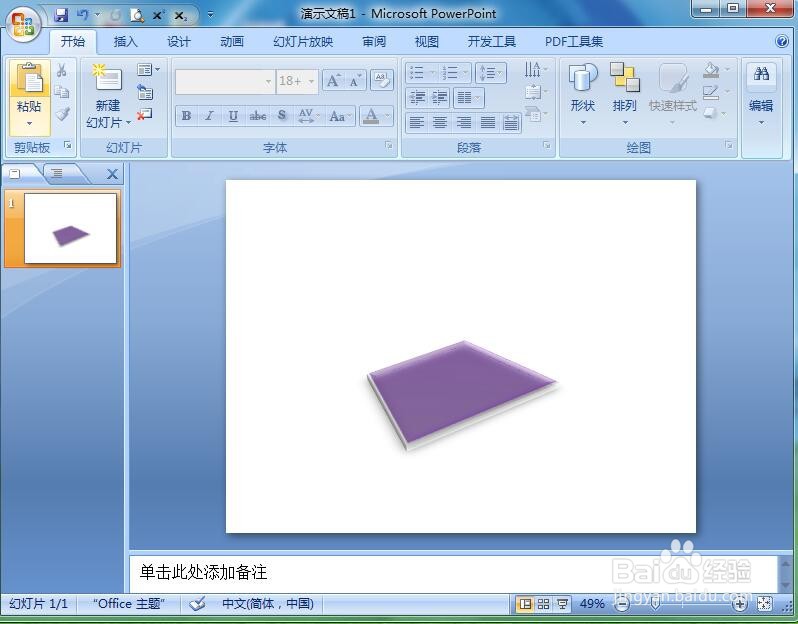
Task: Switch to the Slide Show tab (幻灯片放映)
Action: coord(303,42)
